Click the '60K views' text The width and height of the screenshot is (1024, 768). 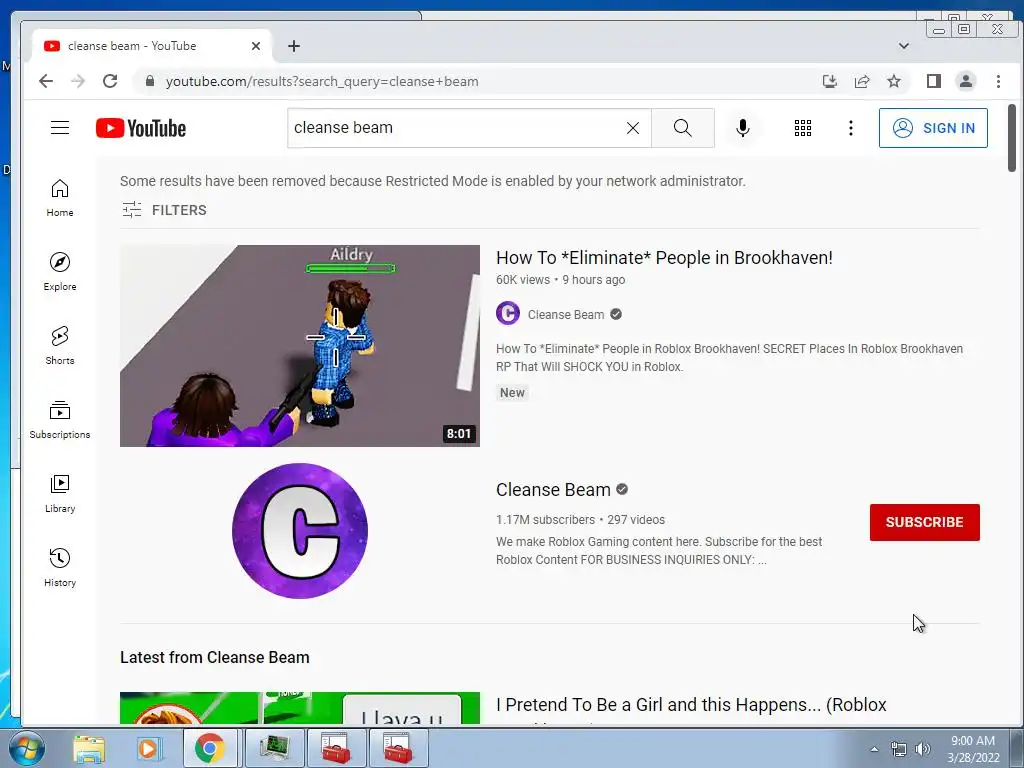pos(522,280)
